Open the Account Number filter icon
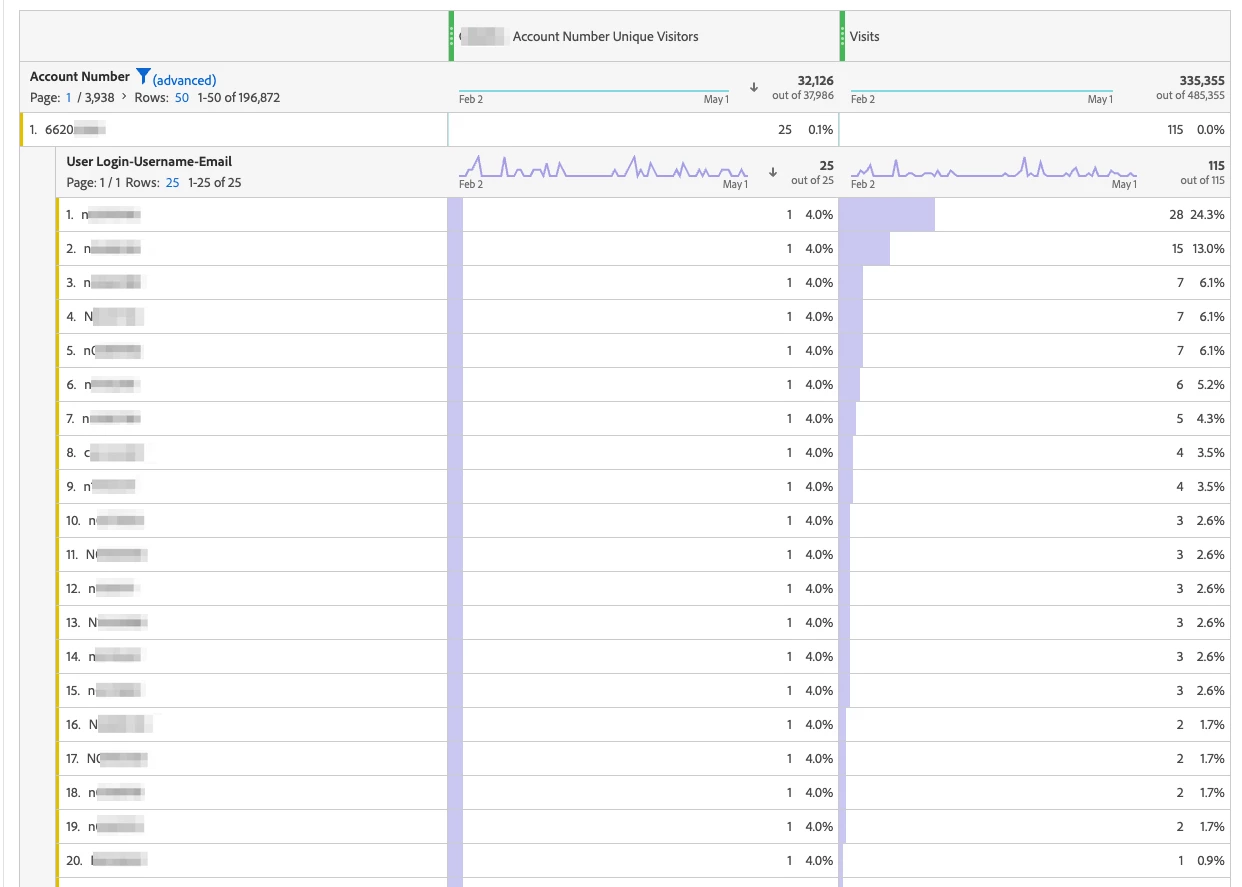The image size is (1242, 887). point(143,76)
